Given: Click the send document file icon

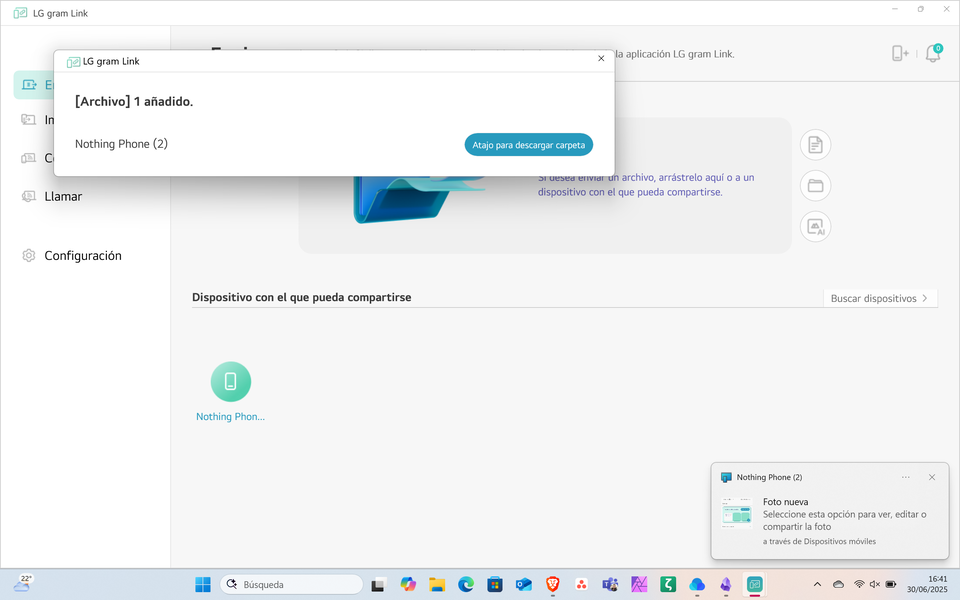Looking at the screenshot, I should point(815,145).
